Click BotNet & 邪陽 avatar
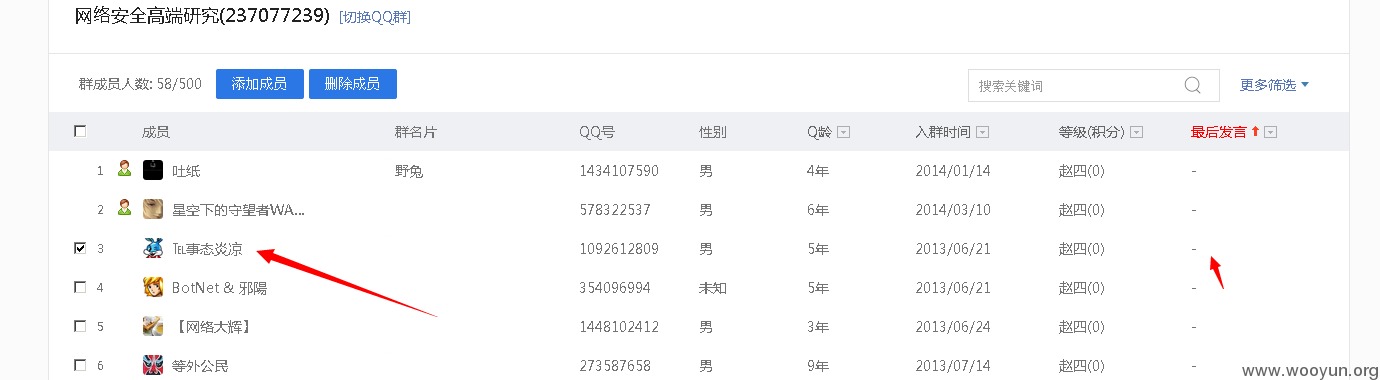The height and width of the screenshot is (380, 1380). 153,287
